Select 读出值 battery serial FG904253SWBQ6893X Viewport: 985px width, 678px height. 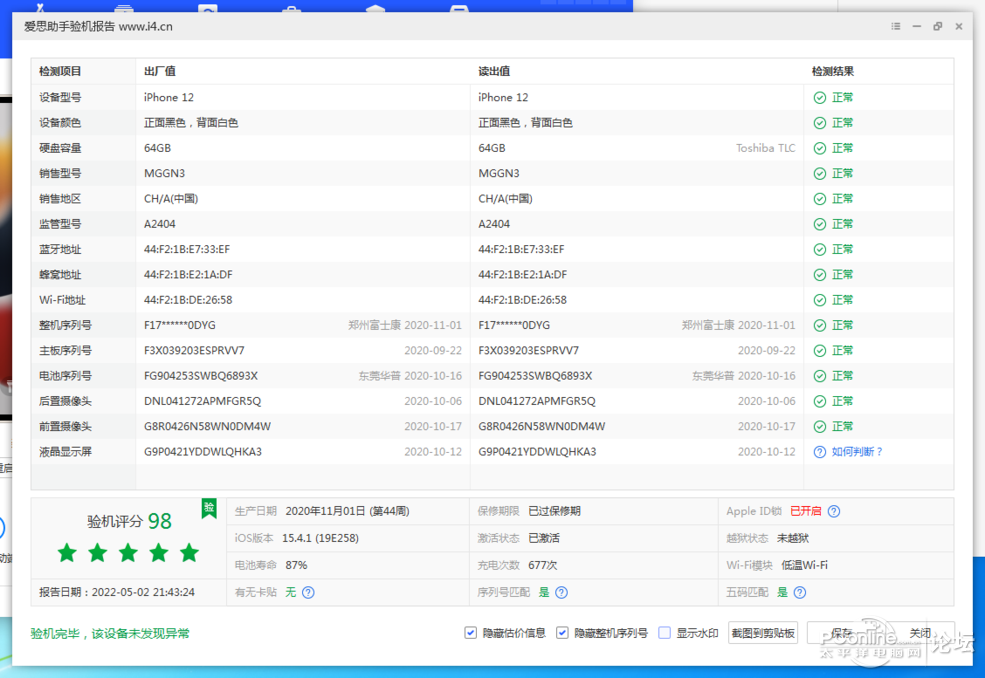(535, 376)
